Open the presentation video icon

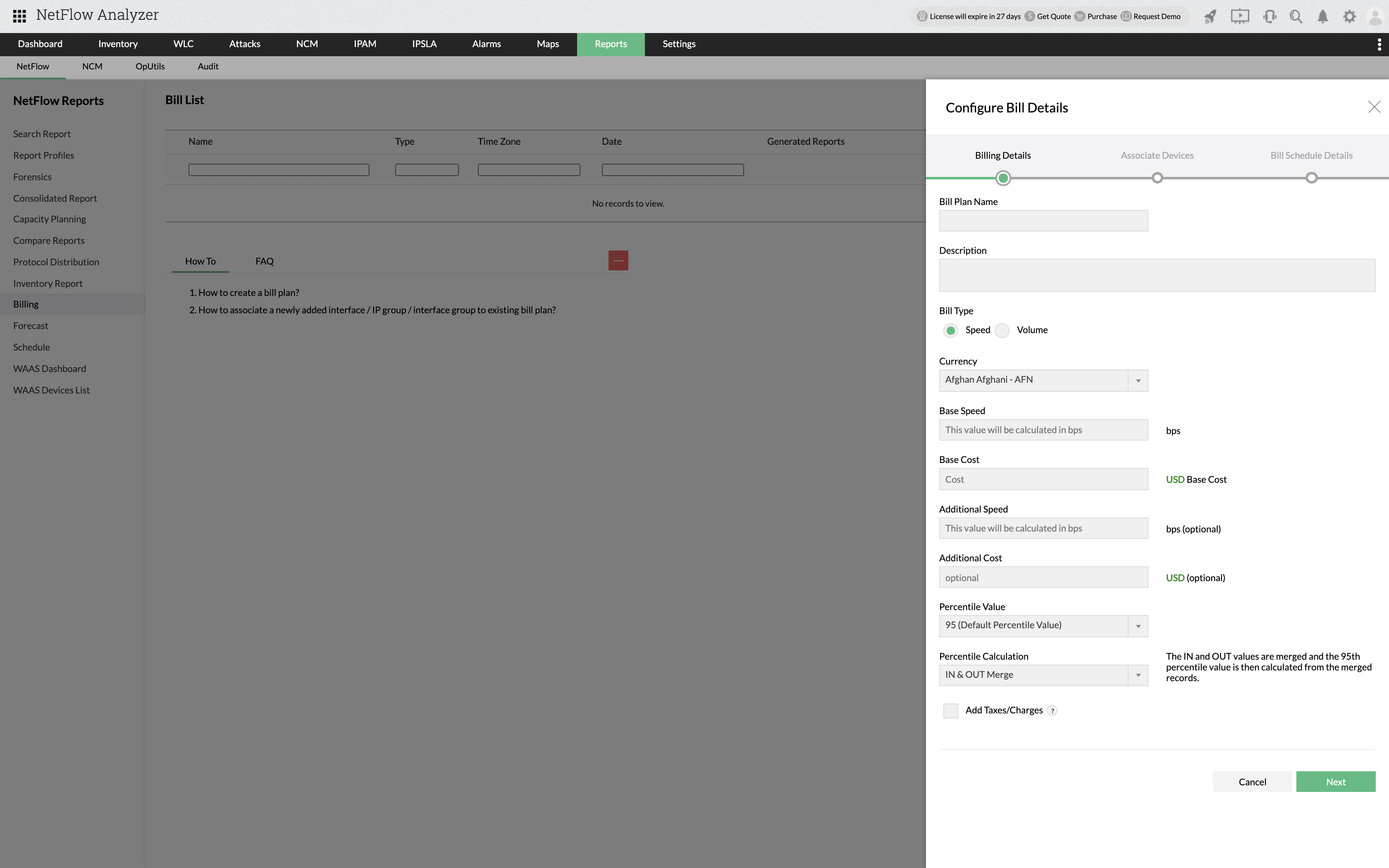tap(1240, 16)
